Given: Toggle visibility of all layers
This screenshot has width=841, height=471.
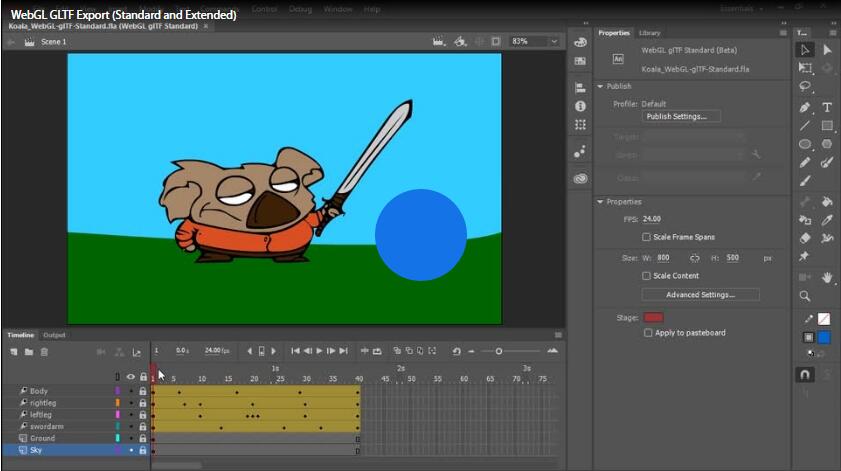Looking at the screenshot, I should coord(131,377).
